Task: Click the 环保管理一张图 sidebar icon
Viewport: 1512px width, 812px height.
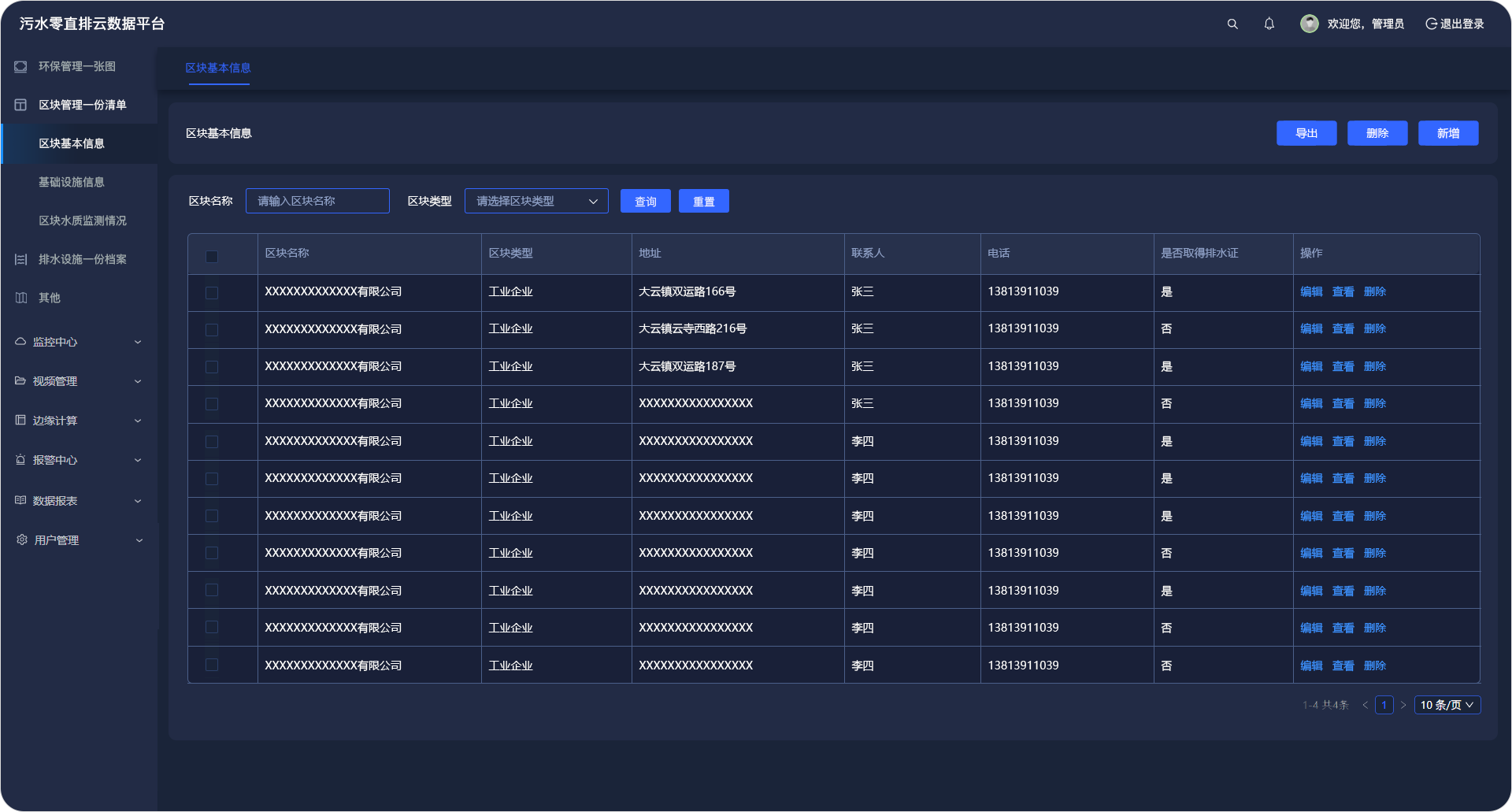Action: pyautogui.click(x=20, y=67)
